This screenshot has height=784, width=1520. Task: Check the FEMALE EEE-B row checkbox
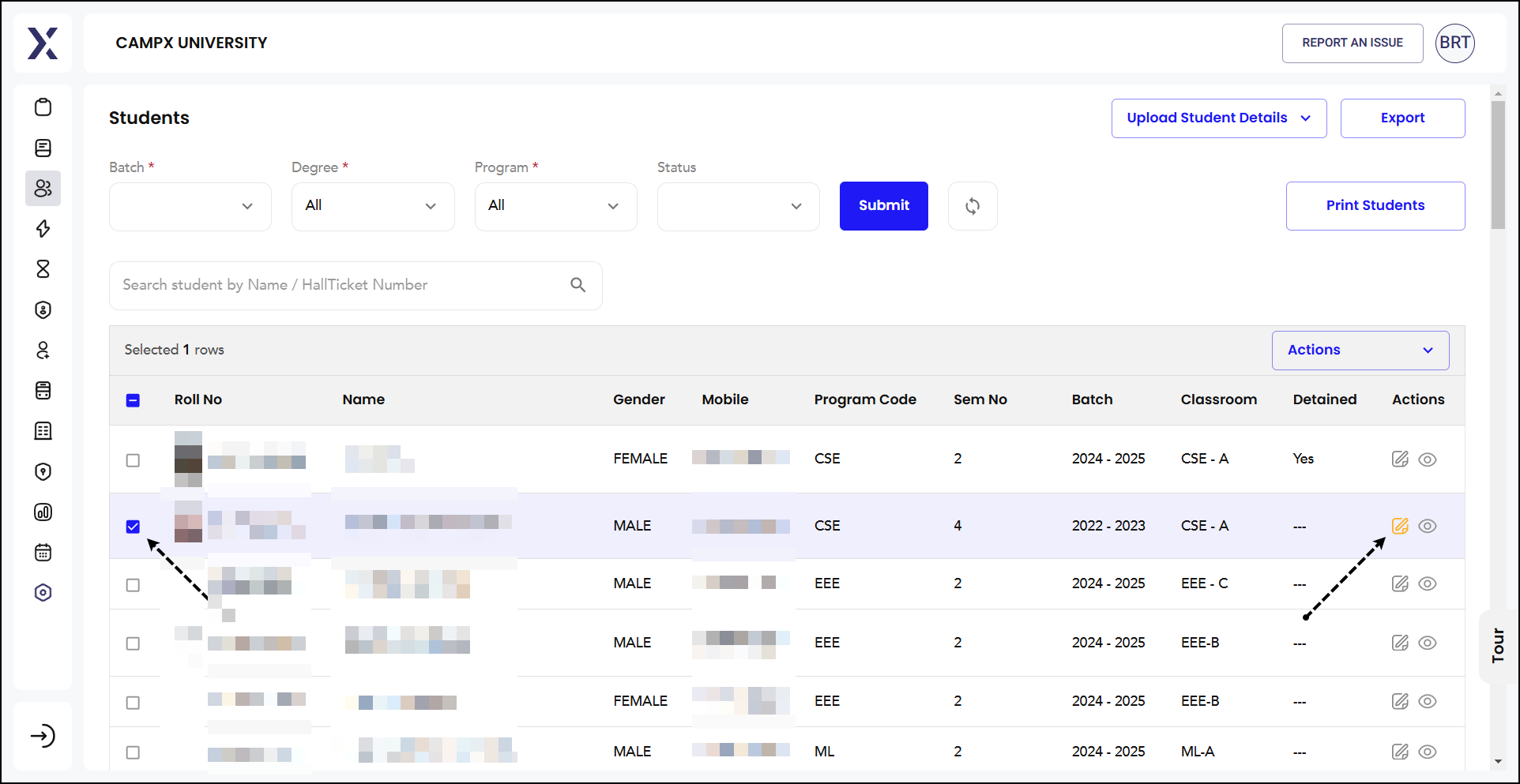tap(133, 703)
